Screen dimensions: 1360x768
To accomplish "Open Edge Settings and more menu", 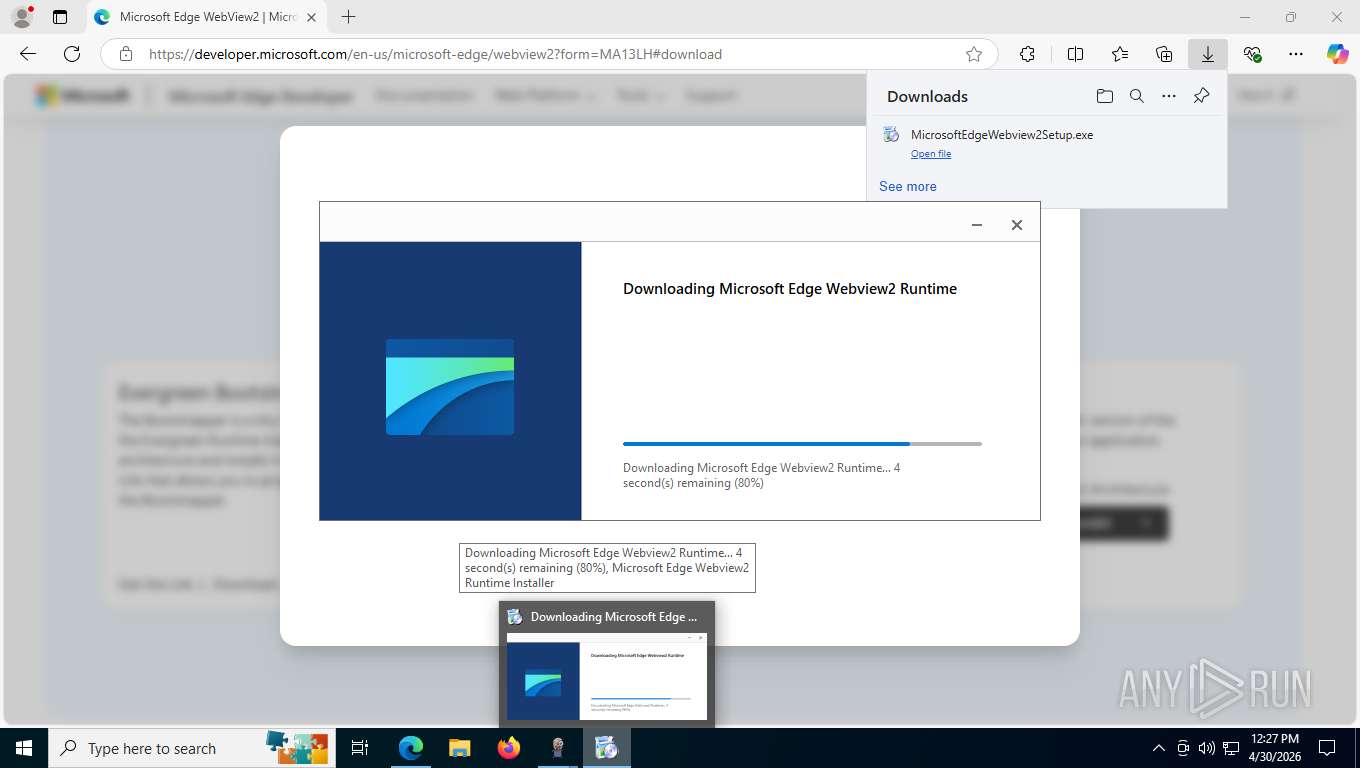I will click(1296, 54).
